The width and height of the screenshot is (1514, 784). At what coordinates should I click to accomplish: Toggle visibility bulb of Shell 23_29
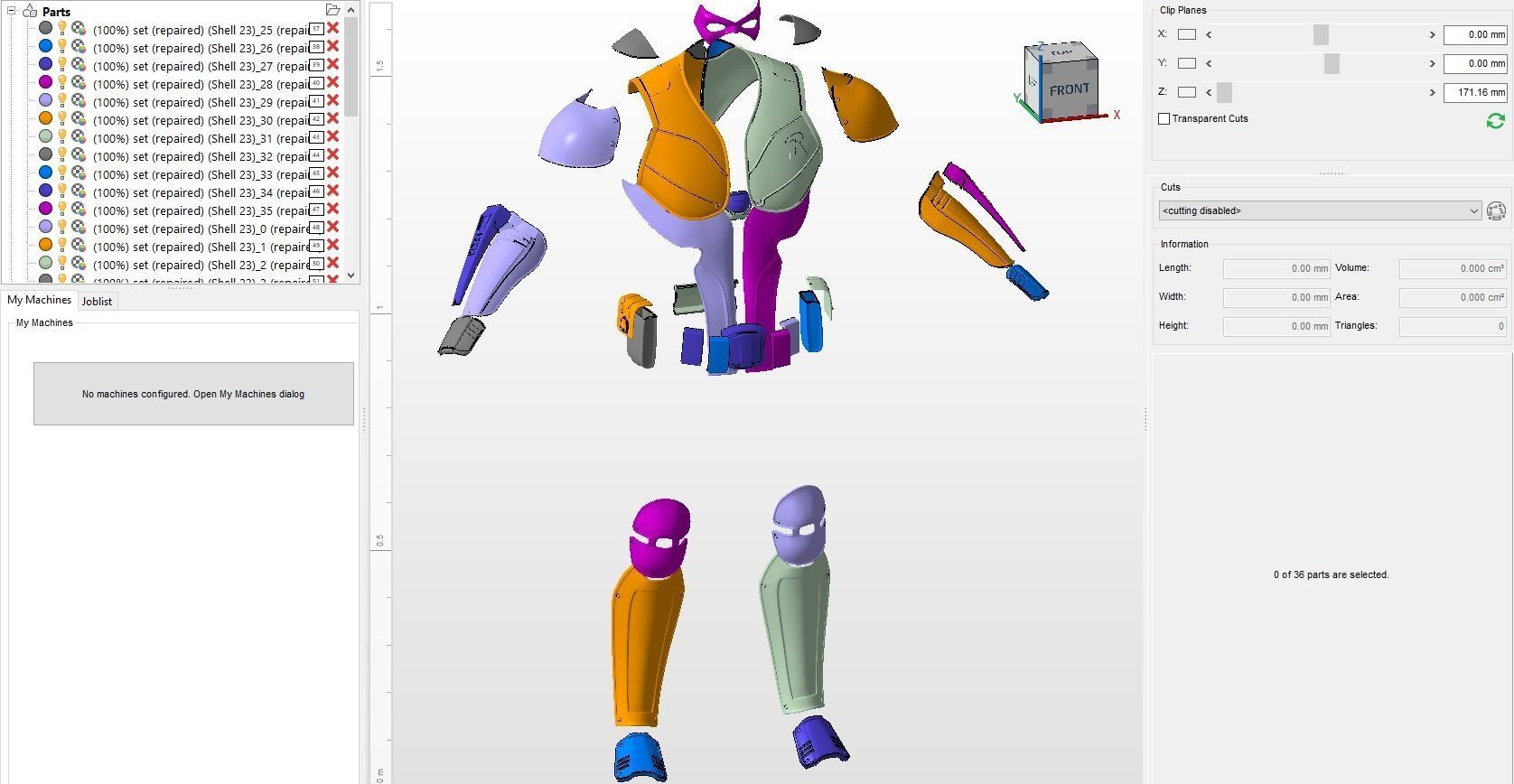point(62,101)
